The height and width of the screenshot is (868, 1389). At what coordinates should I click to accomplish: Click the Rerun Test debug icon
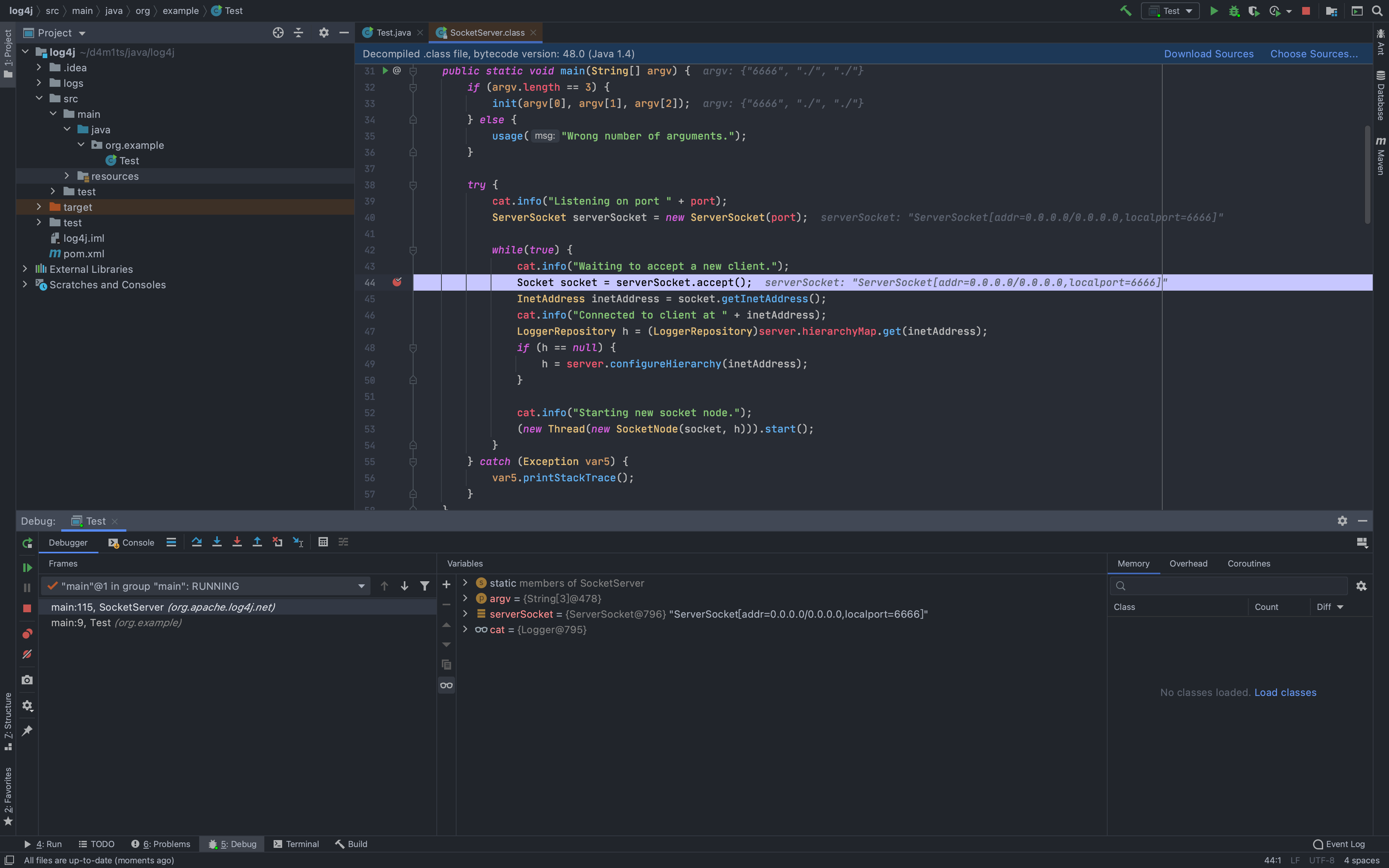tap(27, 543)
